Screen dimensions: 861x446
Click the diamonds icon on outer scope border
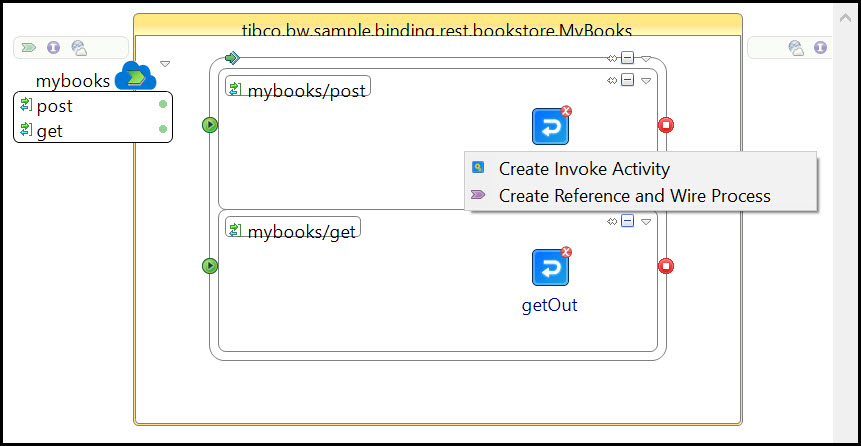[x=612, y=58]
